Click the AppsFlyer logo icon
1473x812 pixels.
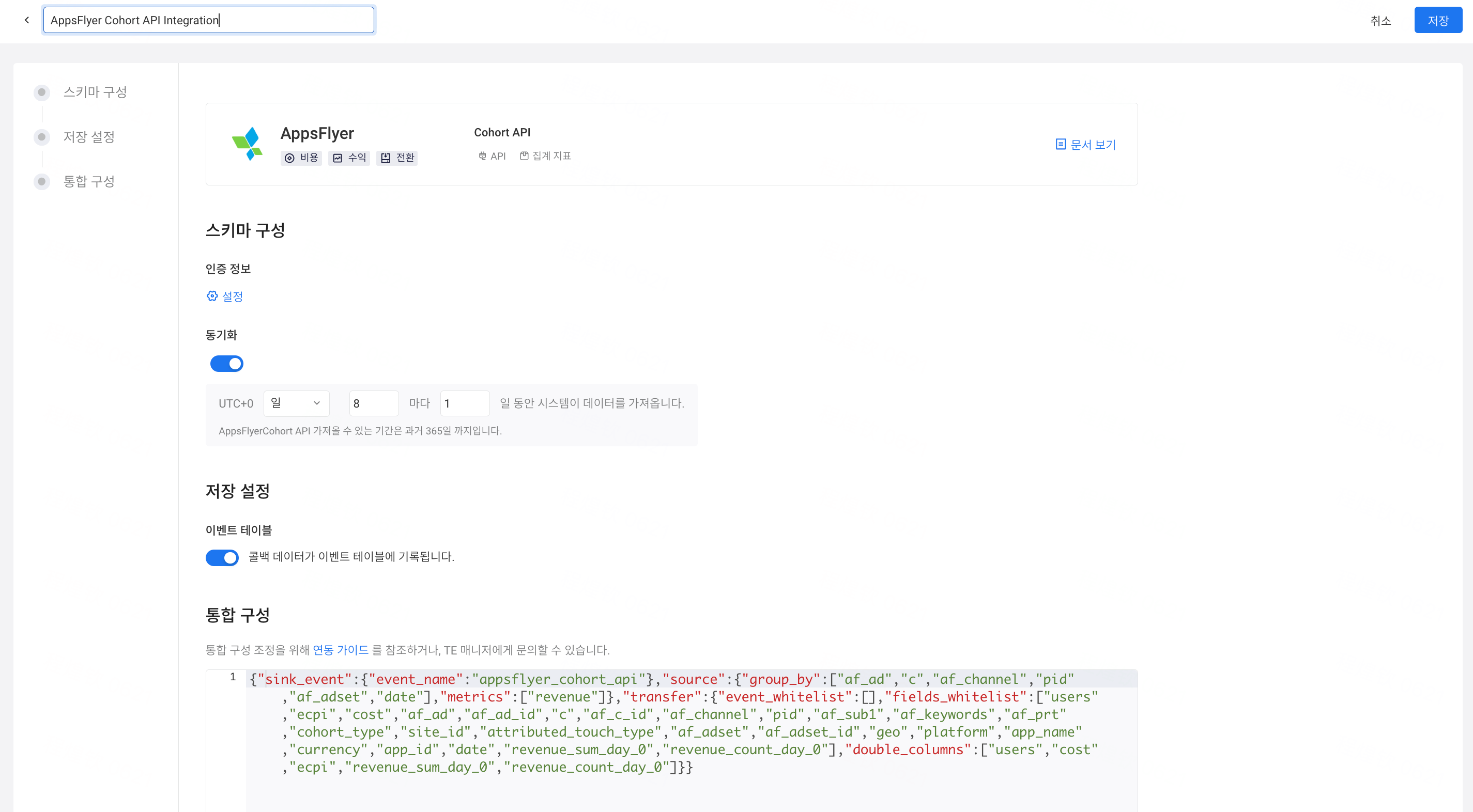pyautogui.click(x=247, y=144)
